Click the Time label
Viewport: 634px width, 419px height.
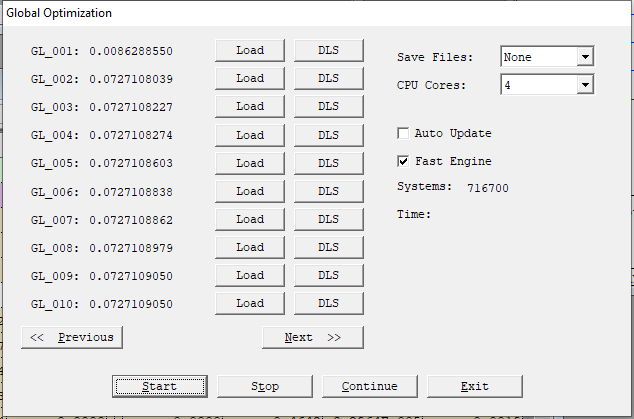point(414,214)
